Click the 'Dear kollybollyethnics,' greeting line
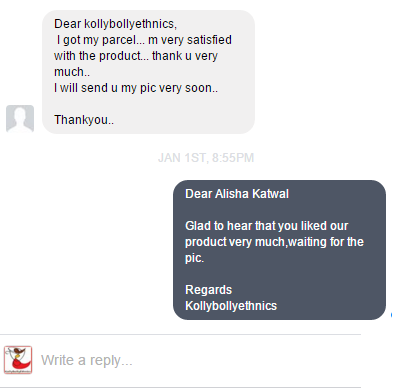 [115, 24]
